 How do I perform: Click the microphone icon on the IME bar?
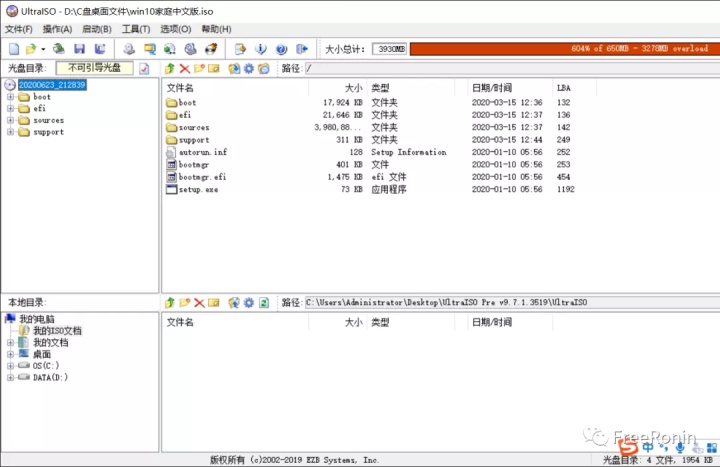[x=680, y=447]
